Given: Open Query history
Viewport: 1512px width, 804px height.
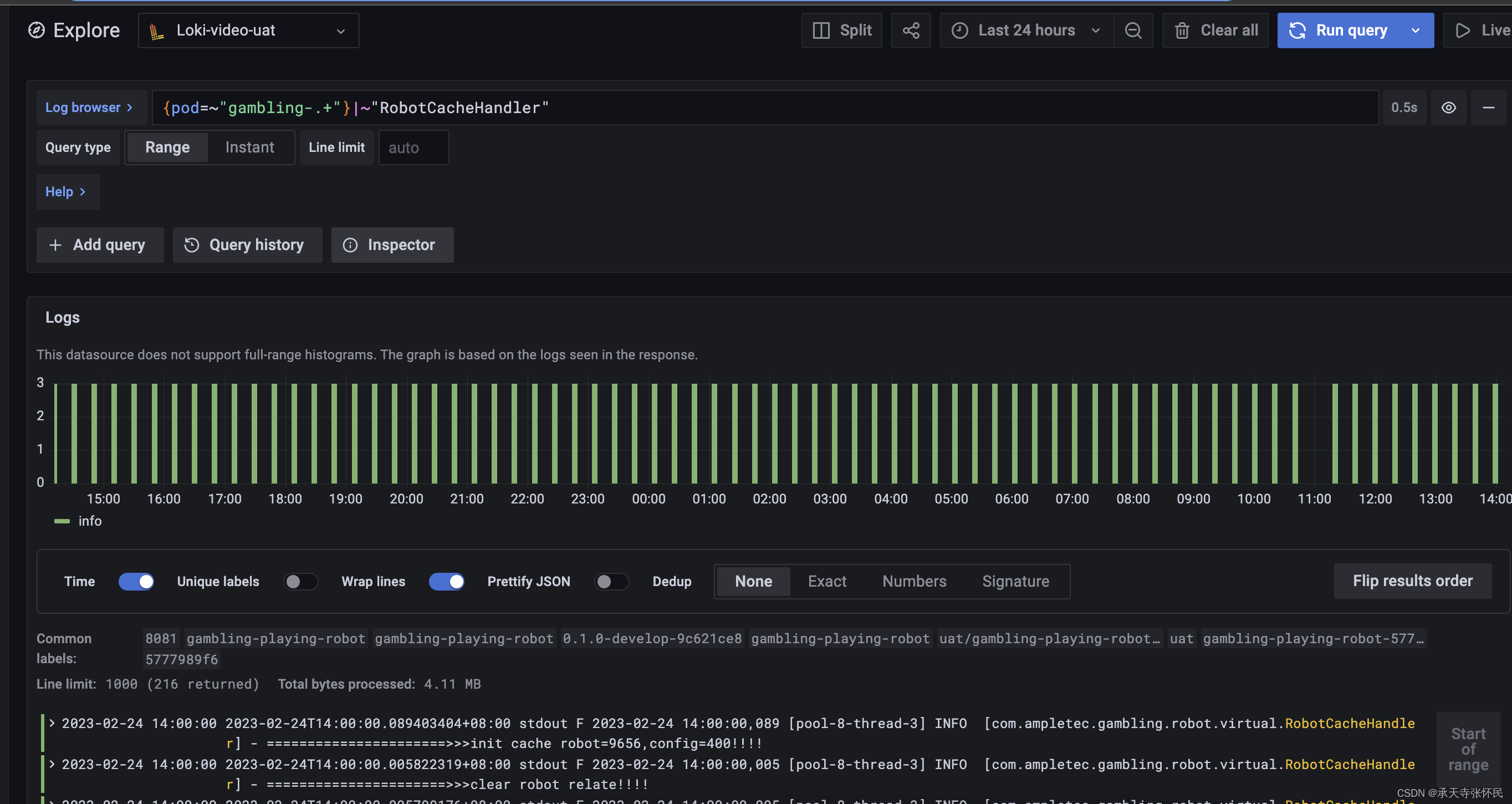Looking at the screenshot, I should [x=247, y=245].
